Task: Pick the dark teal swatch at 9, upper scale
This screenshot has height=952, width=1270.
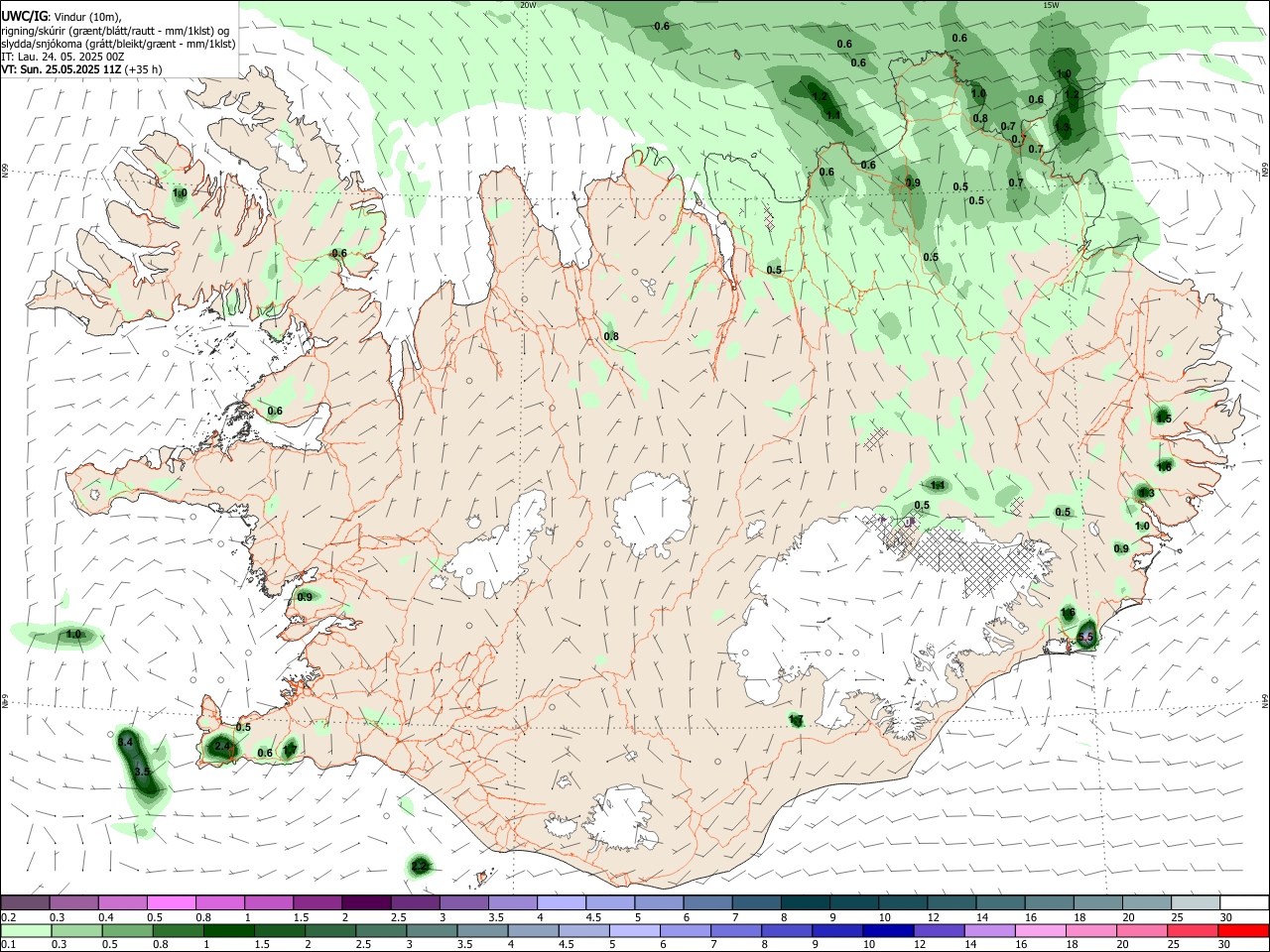Action: click(853, 902)
